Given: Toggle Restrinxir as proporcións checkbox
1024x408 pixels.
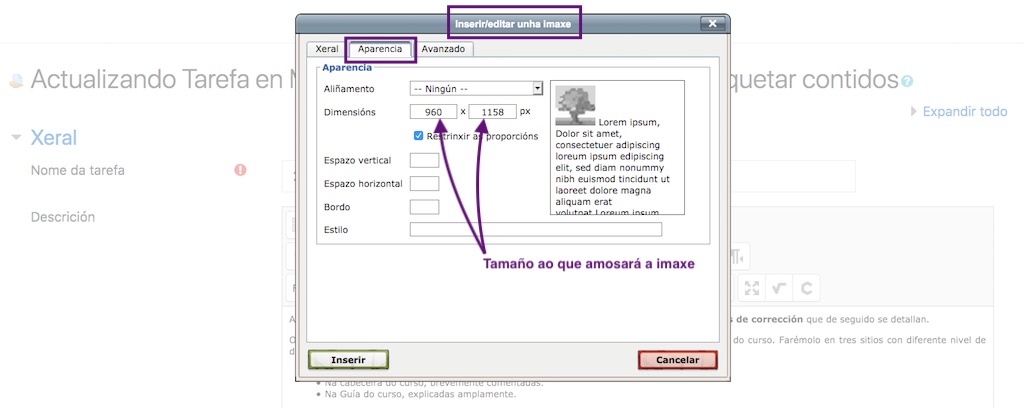Looking at the screenshot, I should 419,136.
